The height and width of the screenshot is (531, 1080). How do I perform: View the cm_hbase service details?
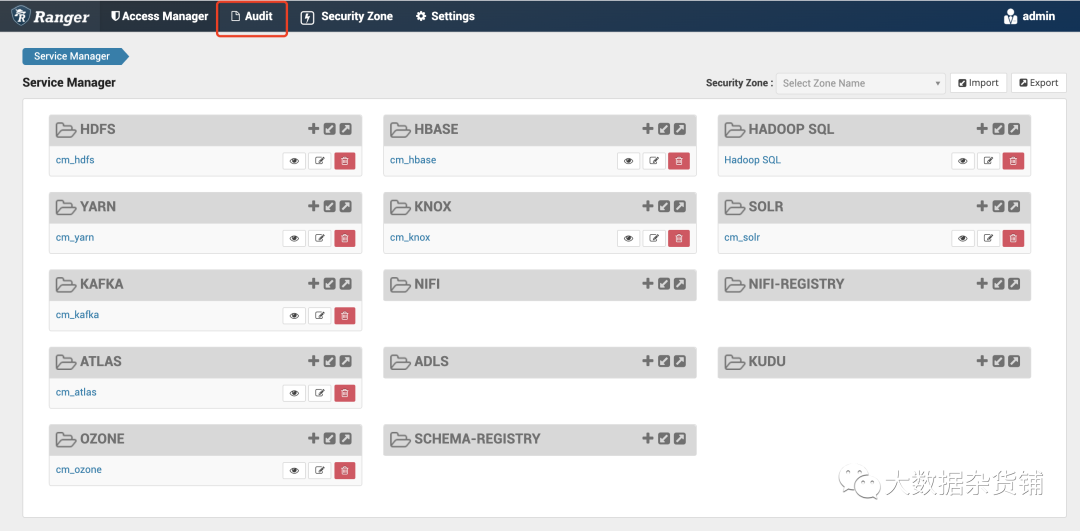[x=628, y=160]
